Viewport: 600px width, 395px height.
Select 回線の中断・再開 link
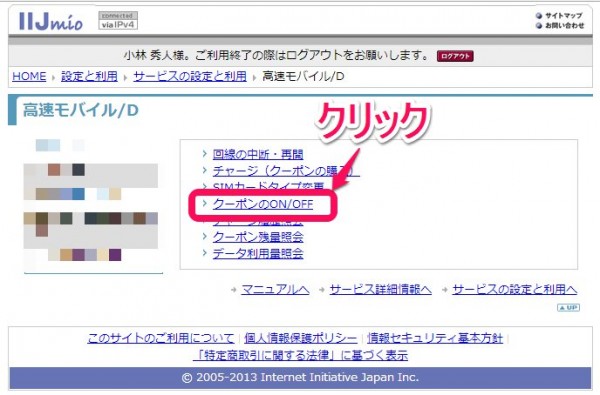click(x=258, y=154)
